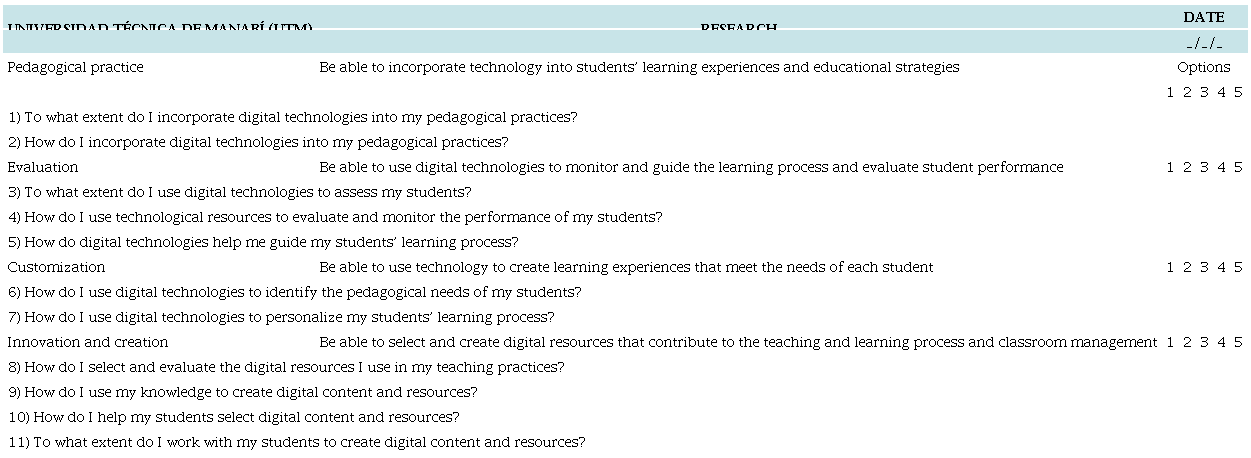
Task: Pick rating 4 in the Customization row
Action: coord(1221,268)
